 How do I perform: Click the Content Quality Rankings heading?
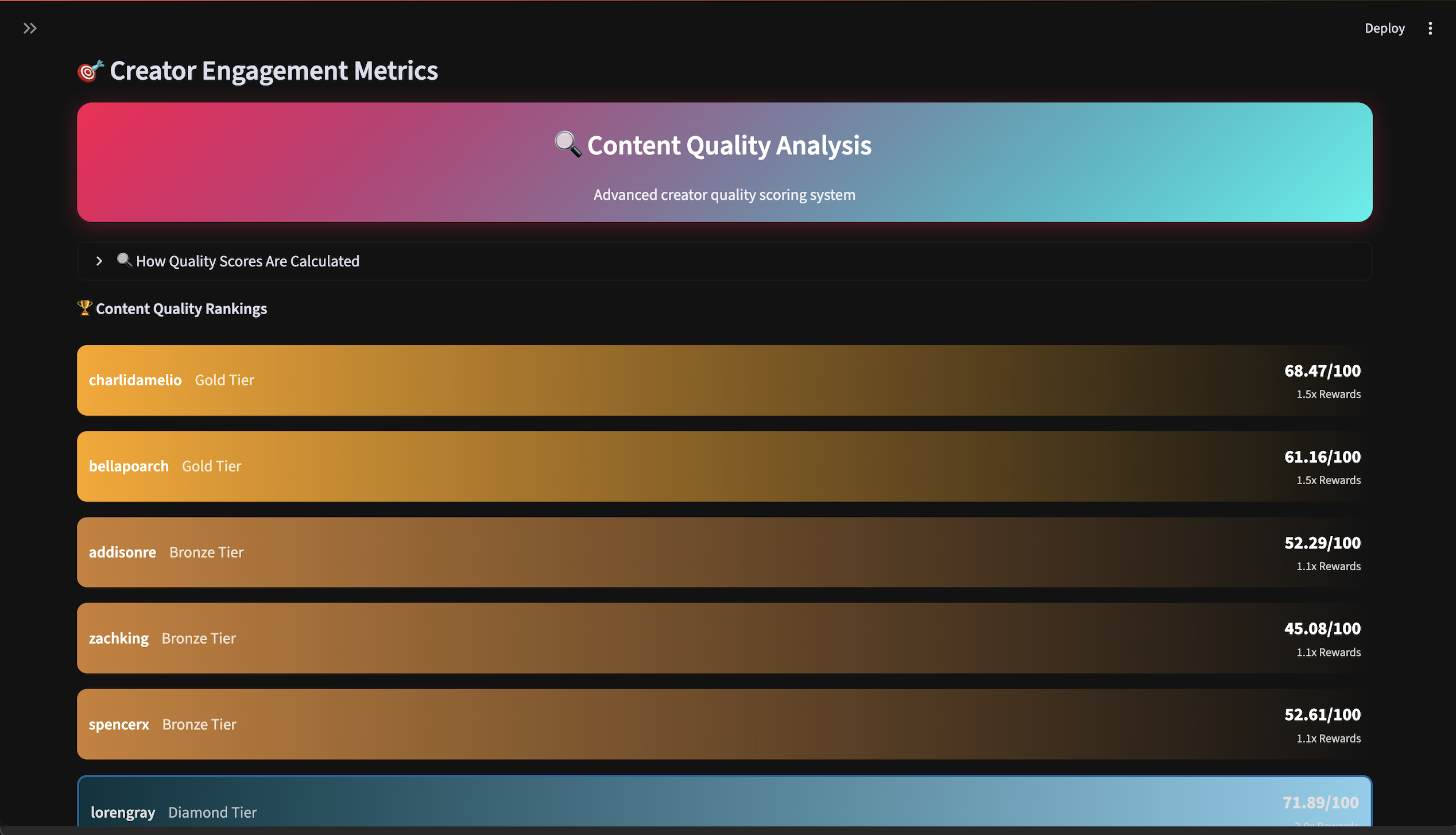click(181, 309)
